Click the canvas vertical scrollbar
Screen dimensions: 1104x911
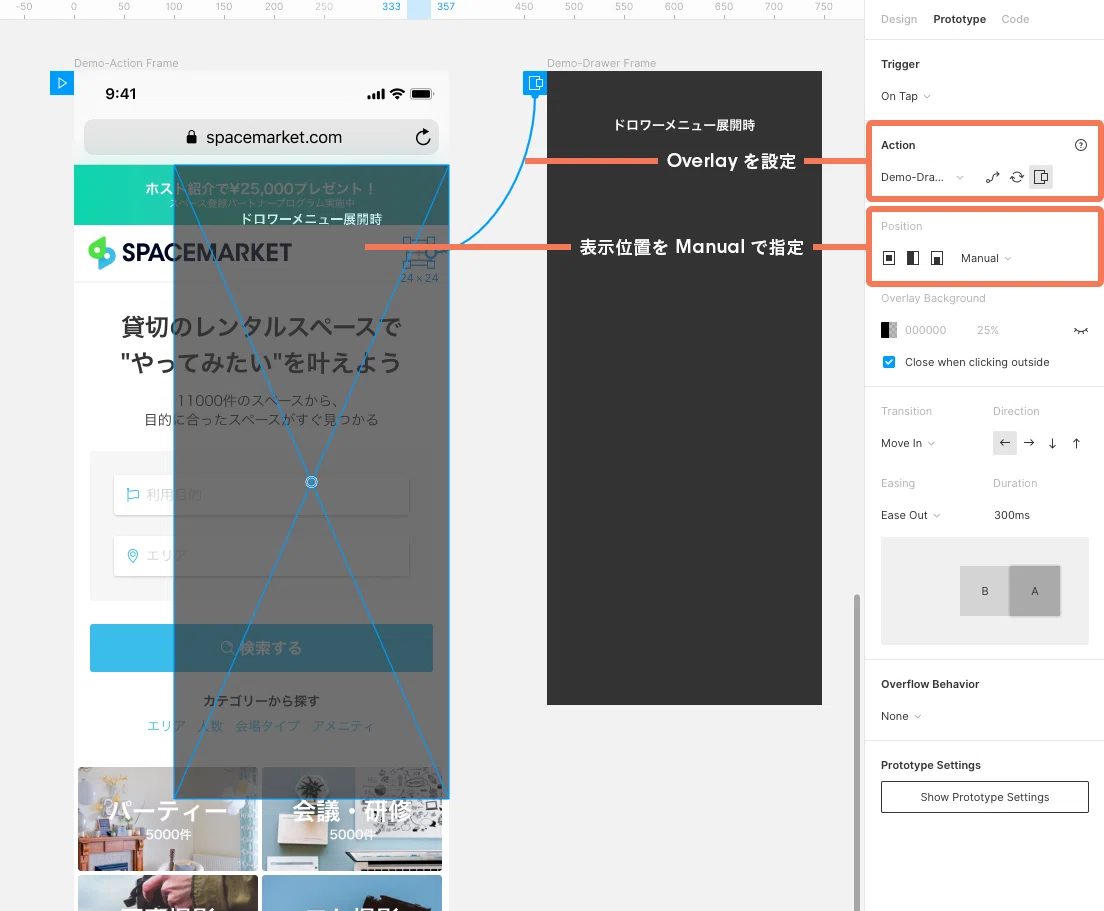coord(857,752)
